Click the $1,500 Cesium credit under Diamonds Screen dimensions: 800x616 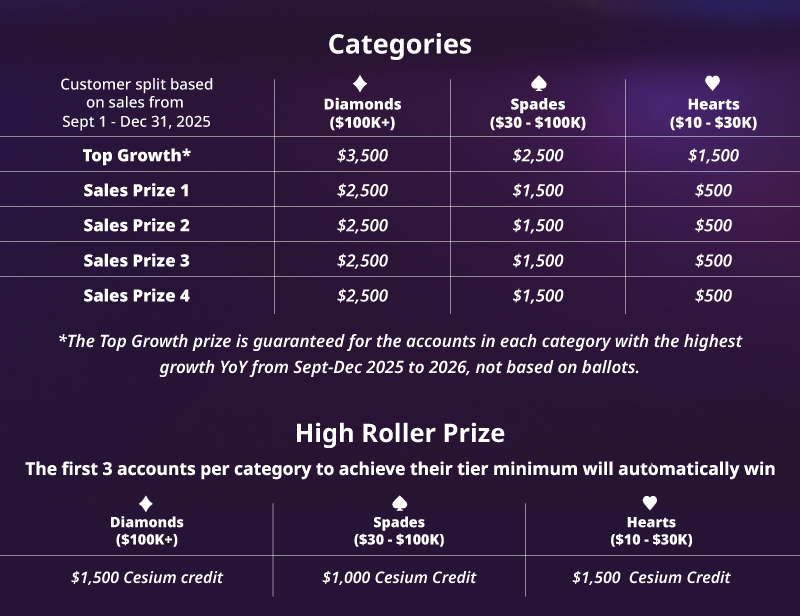pos(147,577)
